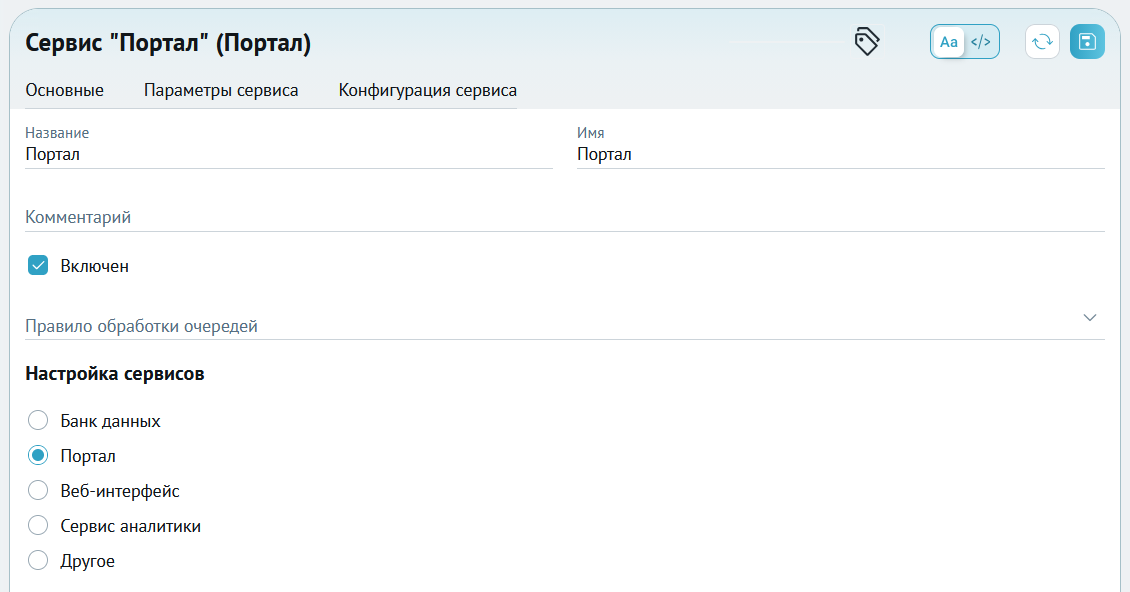
Task: Click the tag label icon
Action: point(867,42)
